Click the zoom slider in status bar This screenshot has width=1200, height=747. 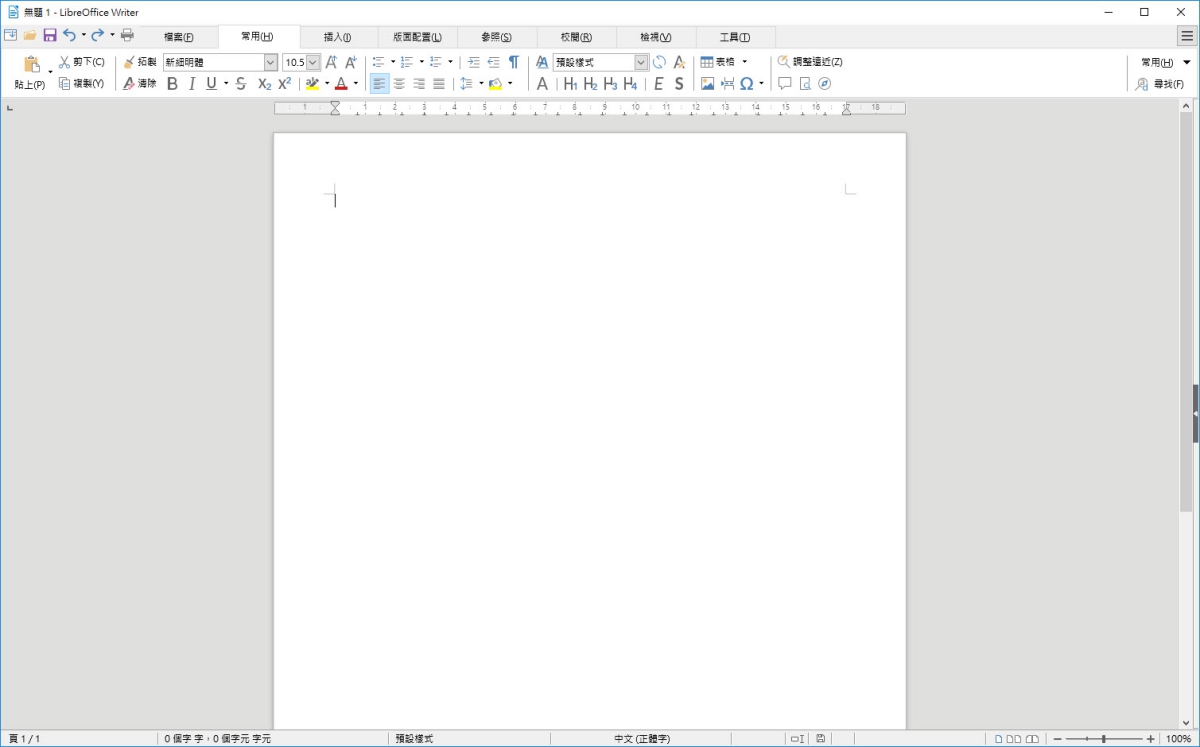click(1103, 739)
